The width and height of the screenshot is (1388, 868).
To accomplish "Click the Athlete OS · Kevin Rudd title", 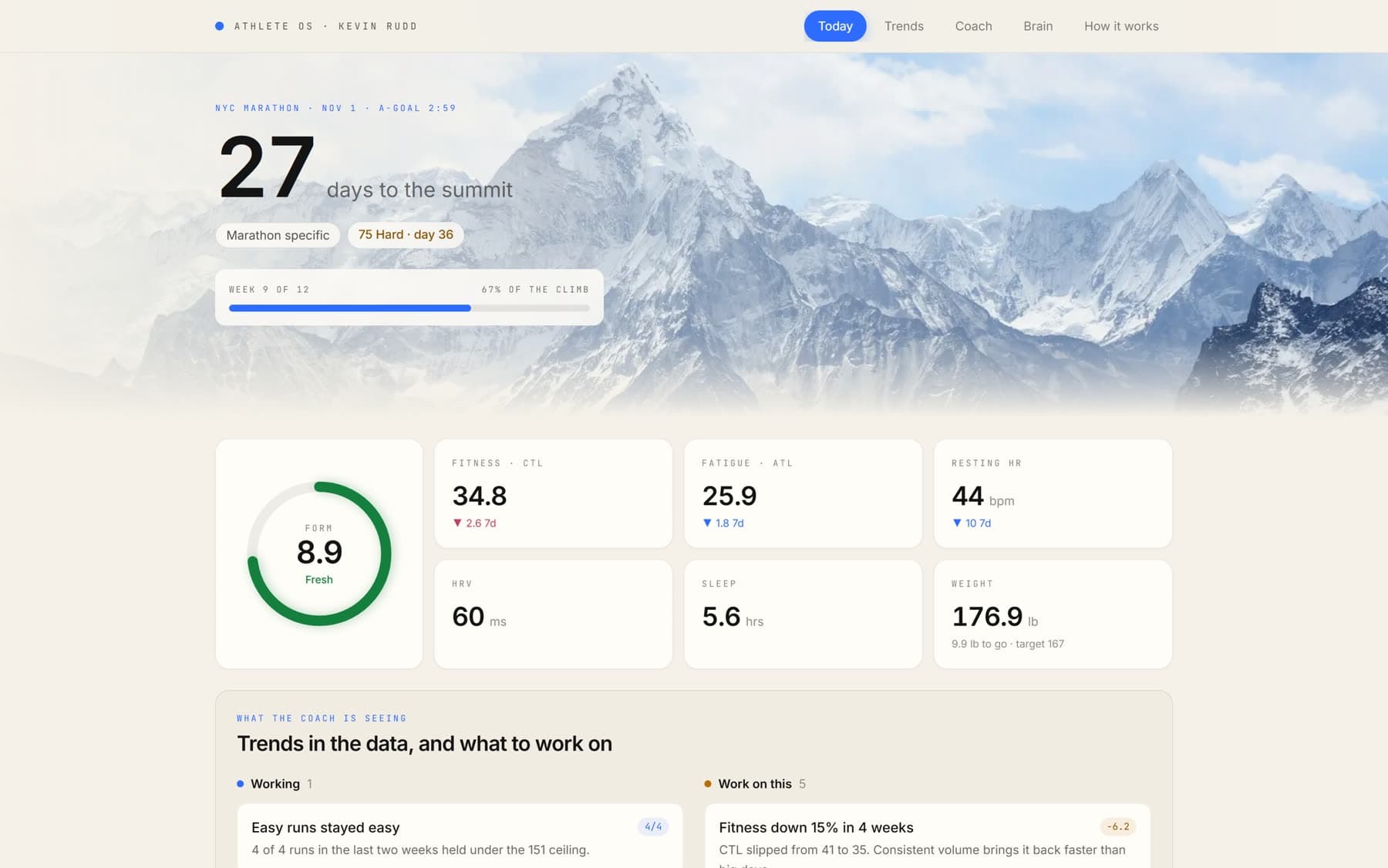I will (325, 26).
